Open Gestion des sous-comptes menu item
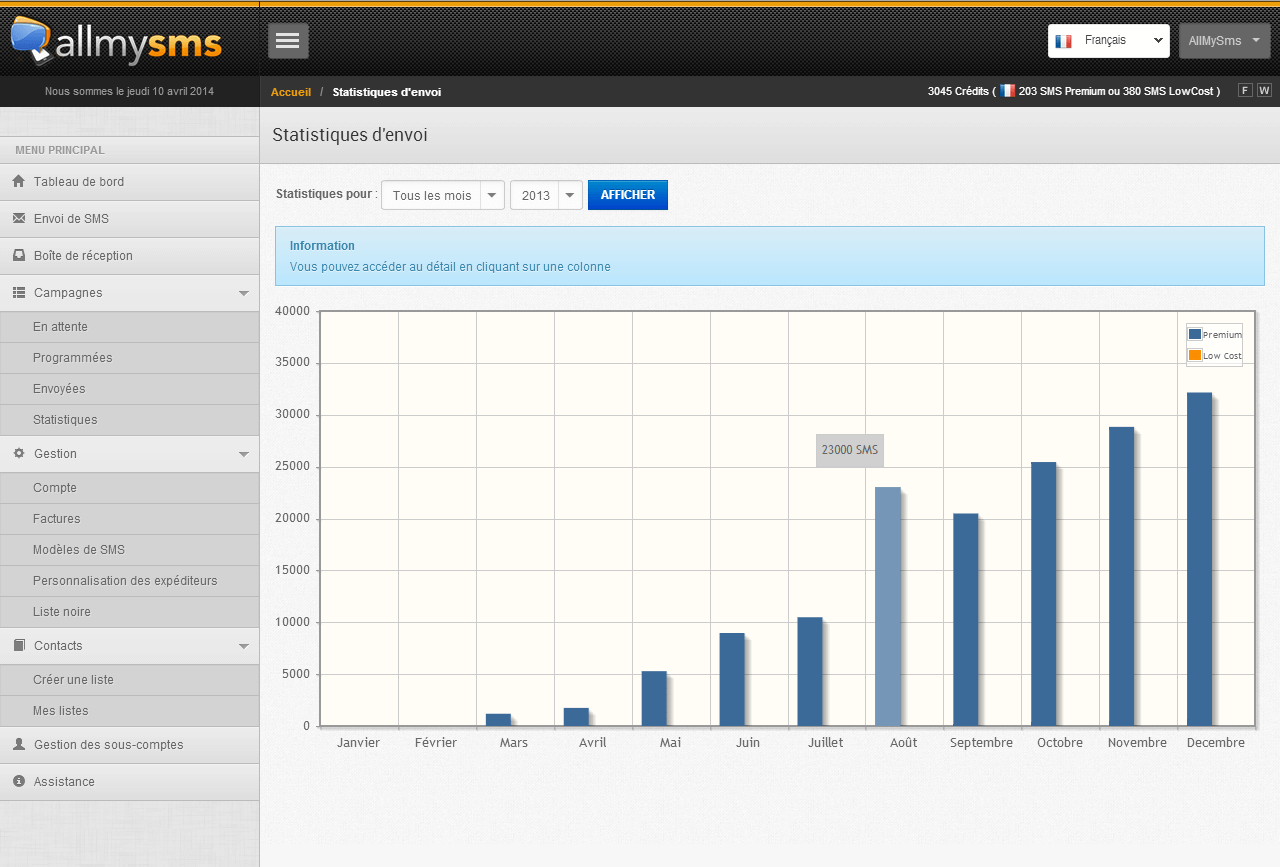 (129, 745)
